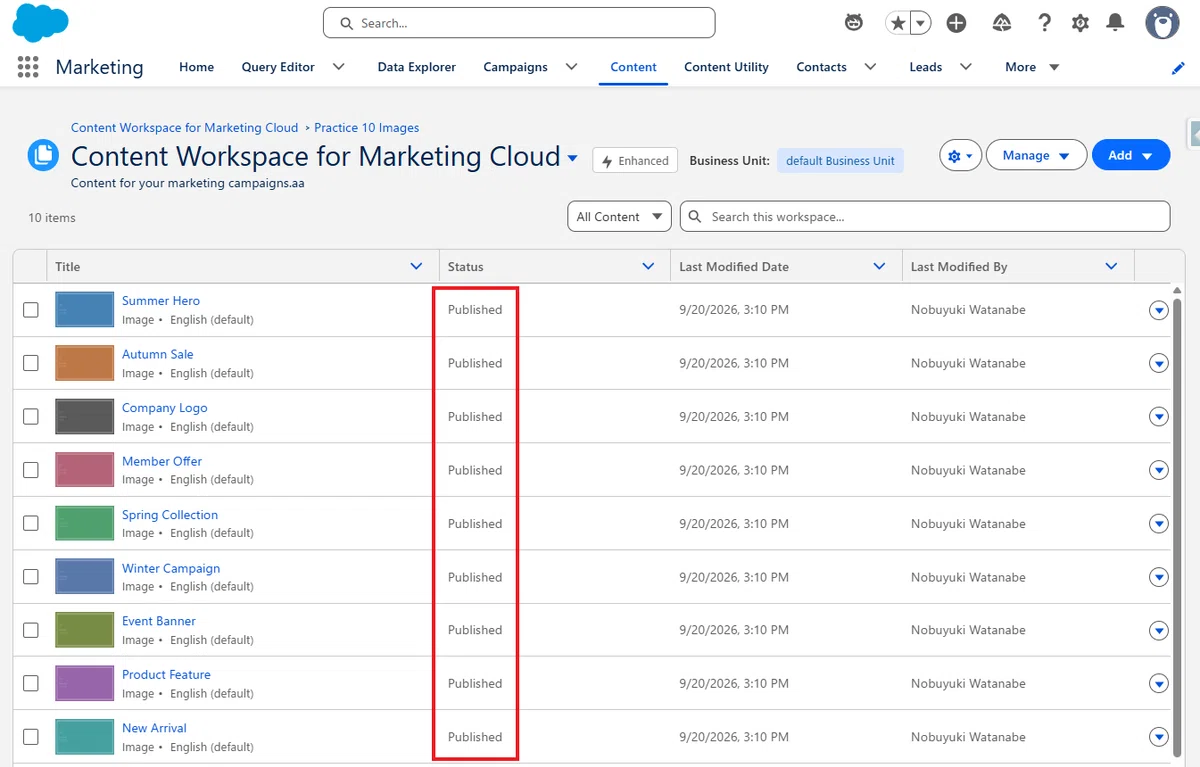Open the Favorites star icon
Viewport: 1200px width, 767px height.
pos(898,23)
